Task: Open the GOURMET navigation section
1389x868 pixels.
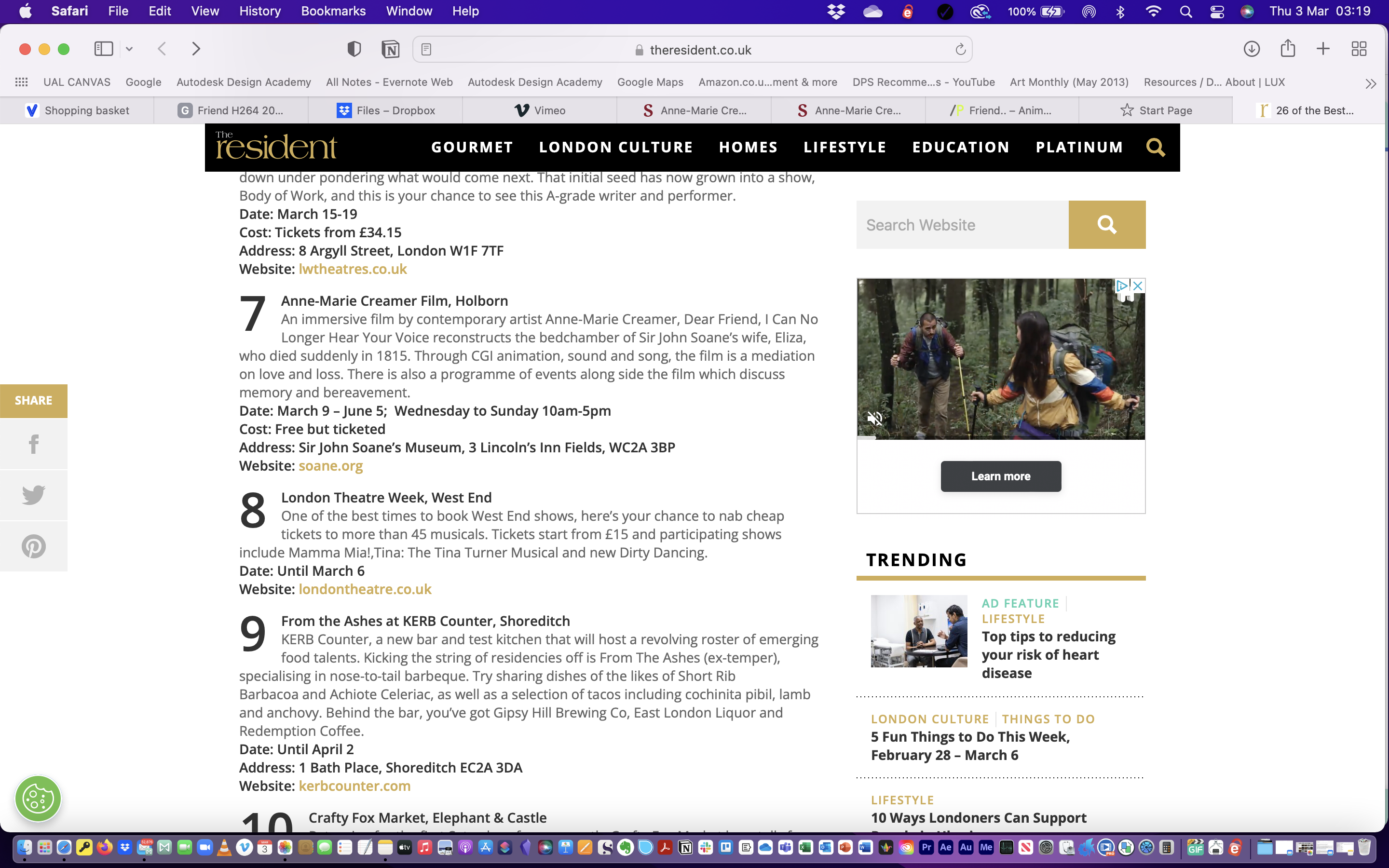Action: point(472,147)
